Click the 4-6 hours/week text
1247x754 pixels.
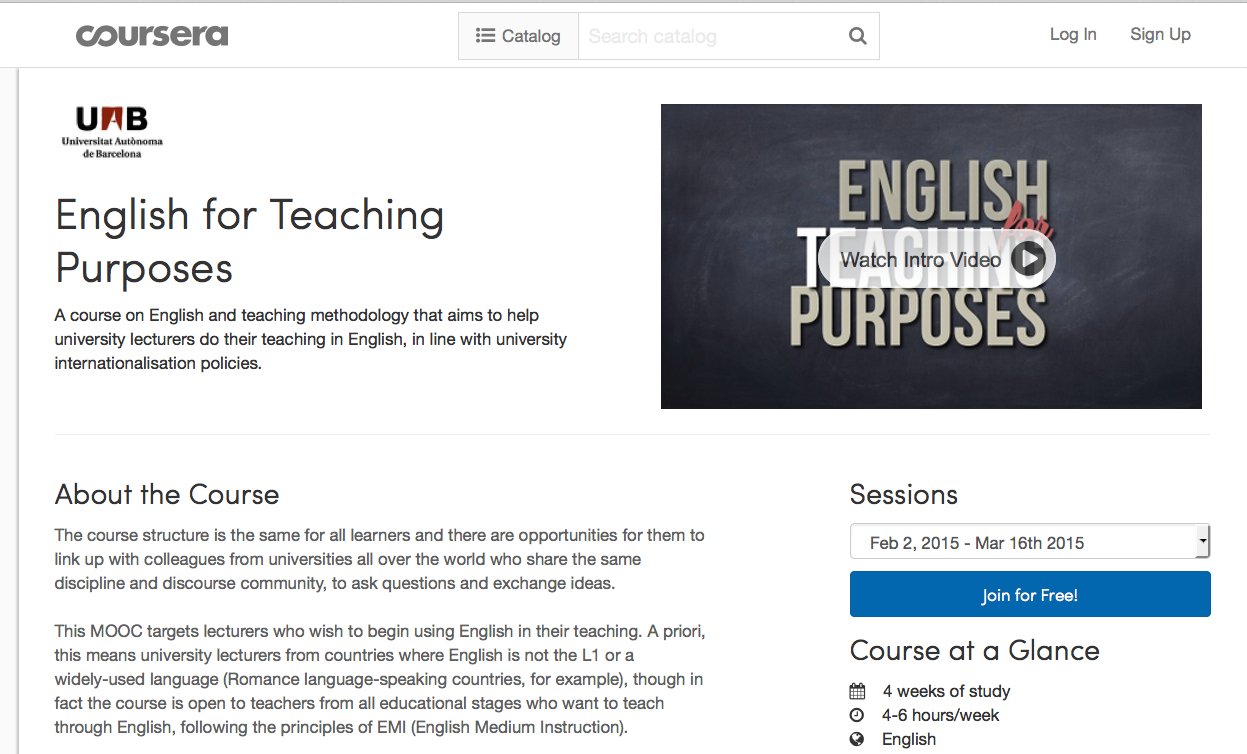pyautogui.click(x=941, y=715)
